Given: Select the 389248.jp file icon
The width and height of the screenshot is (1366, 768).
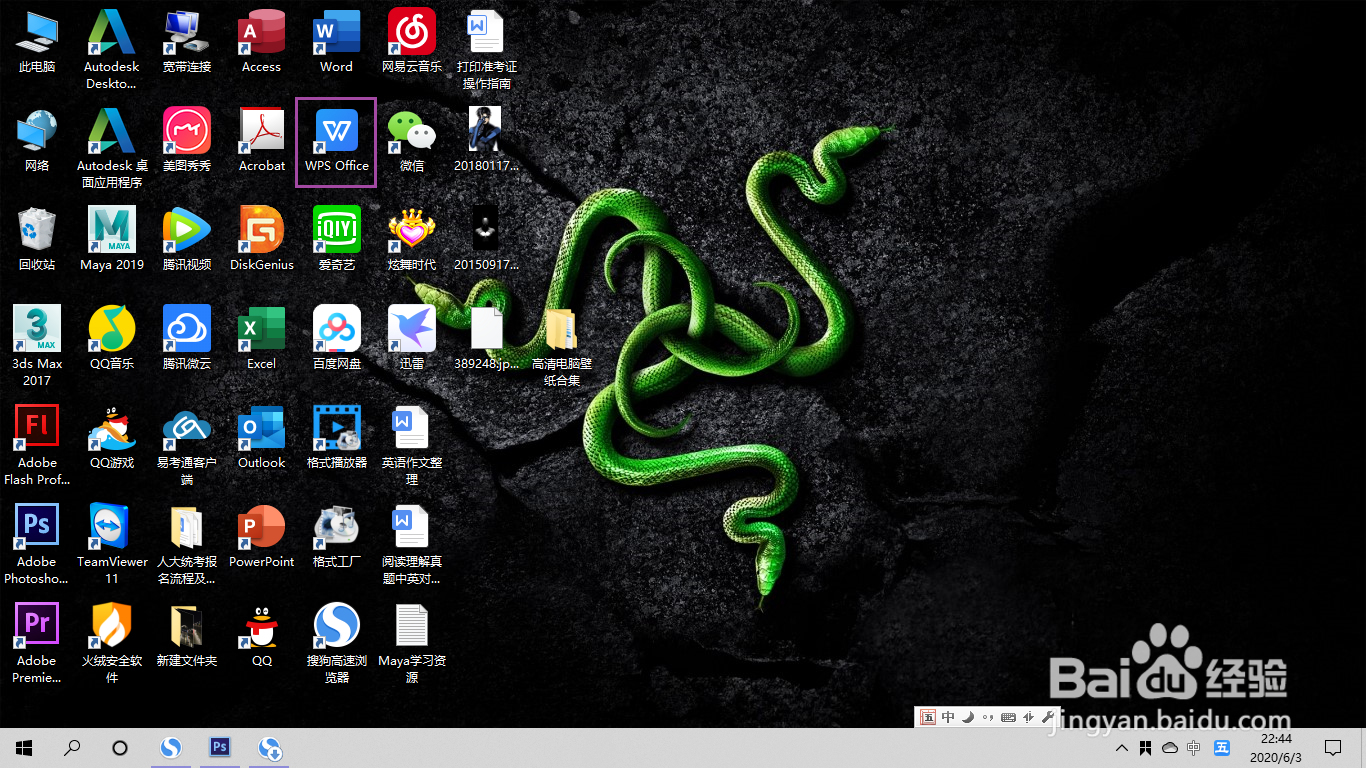Looking at the screenshot, I should (x=487, y=339).
